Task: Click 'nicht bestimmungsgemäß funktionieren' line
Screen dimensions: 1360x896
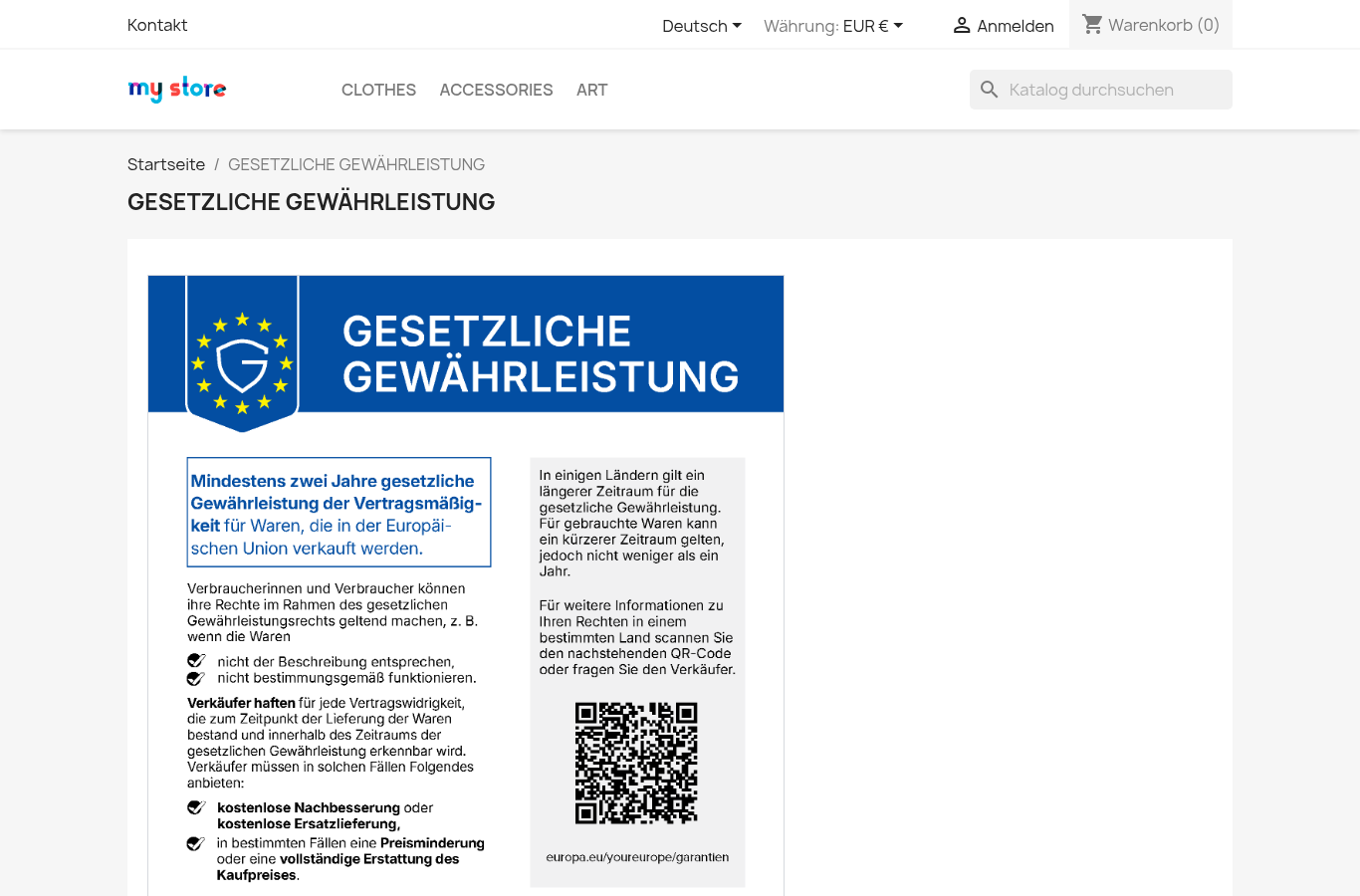Action: click(x=346, y=678)
